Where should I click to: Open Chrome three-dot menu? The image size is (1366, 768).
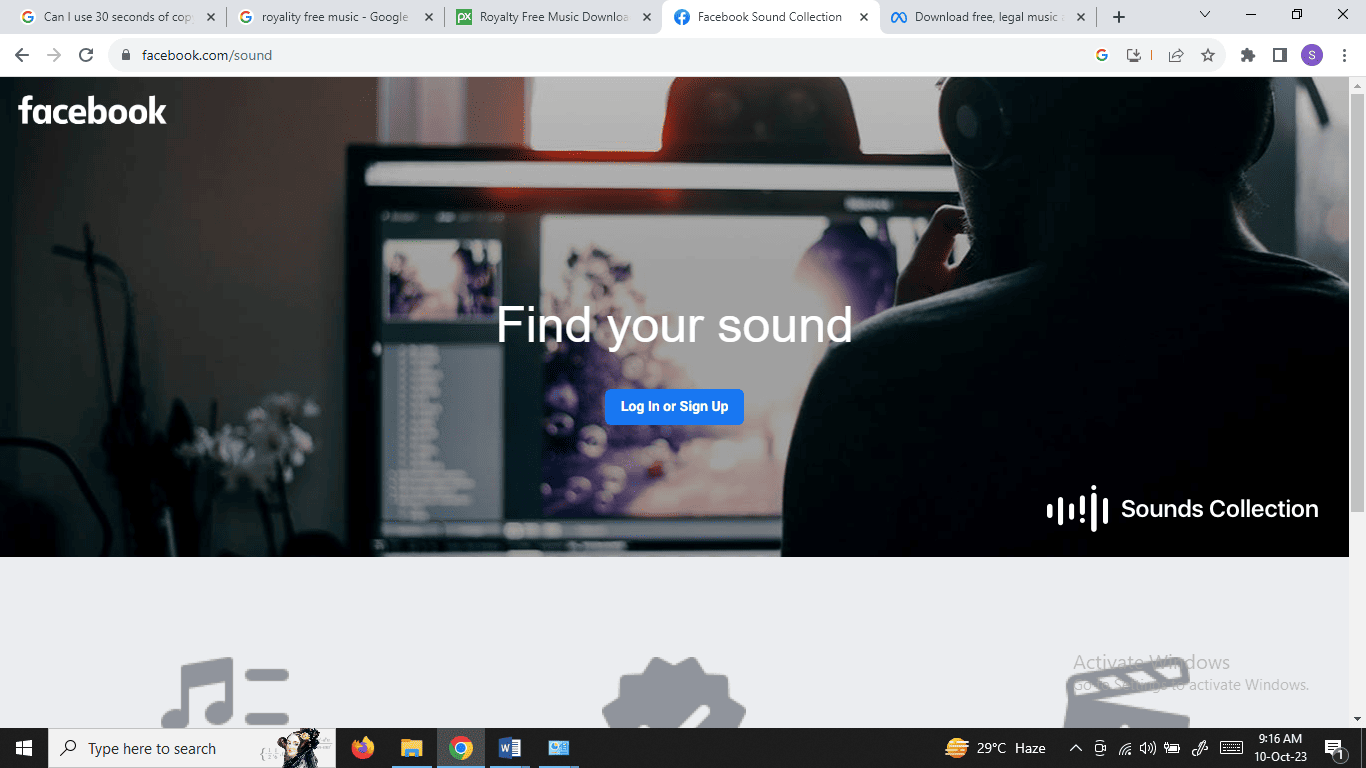click(1344, 55)
